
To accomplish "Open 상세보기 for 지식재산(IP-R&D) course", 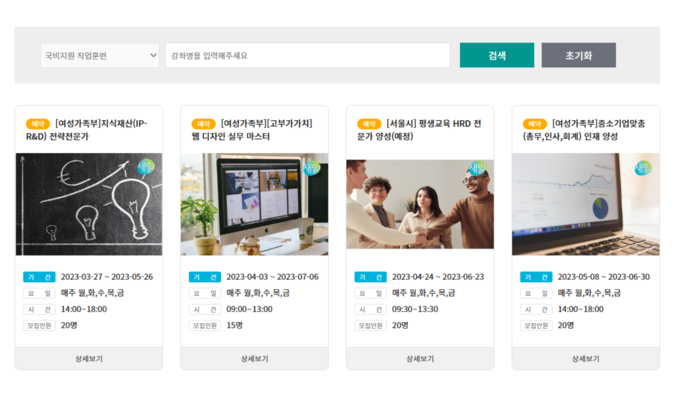I will 89,358.
